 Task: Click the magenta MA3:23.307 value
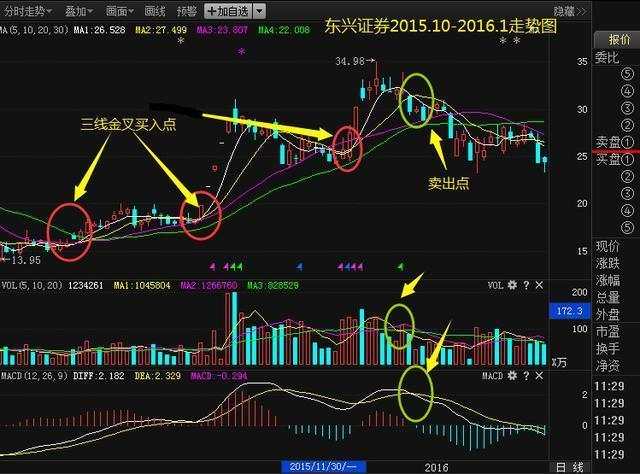(x=222, y=30)
